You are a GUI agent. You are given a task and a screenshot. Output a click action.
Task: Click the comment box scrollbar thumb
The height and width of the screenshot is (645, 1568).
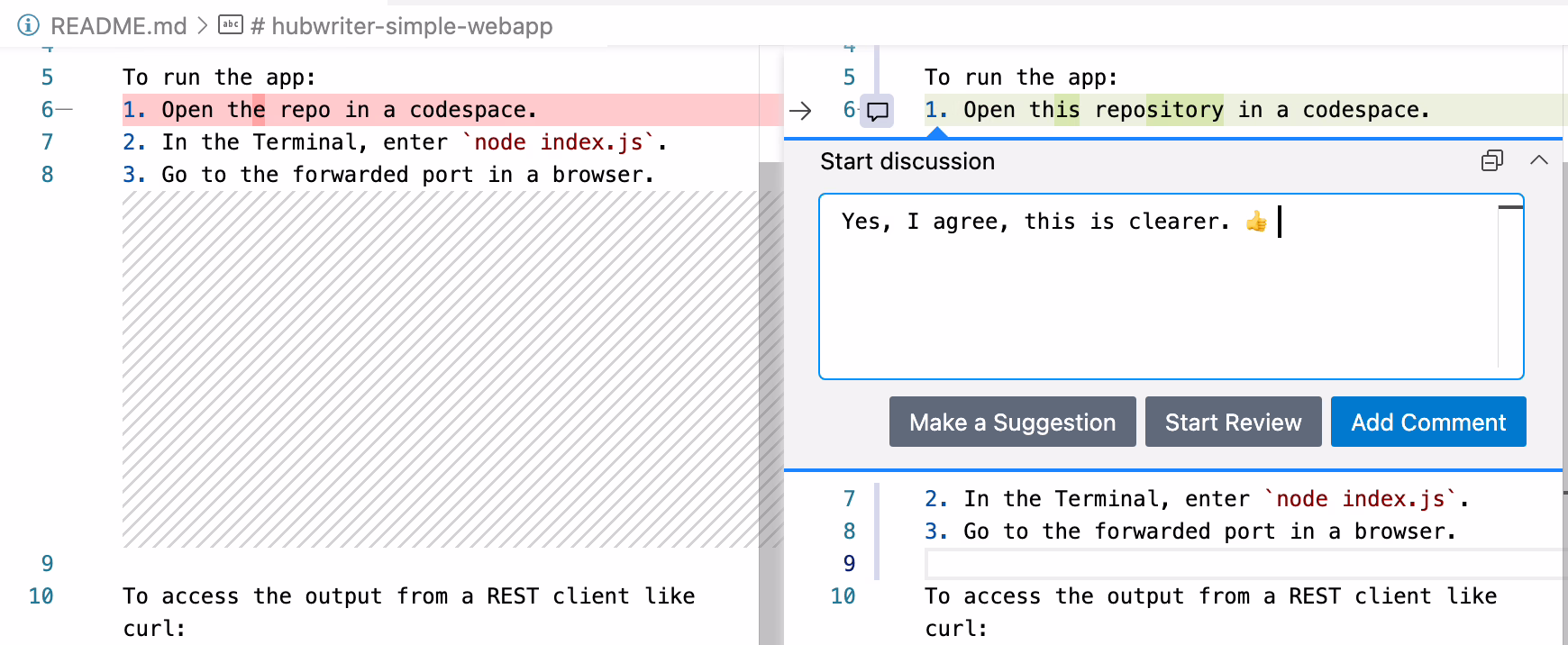(1510, 207)
